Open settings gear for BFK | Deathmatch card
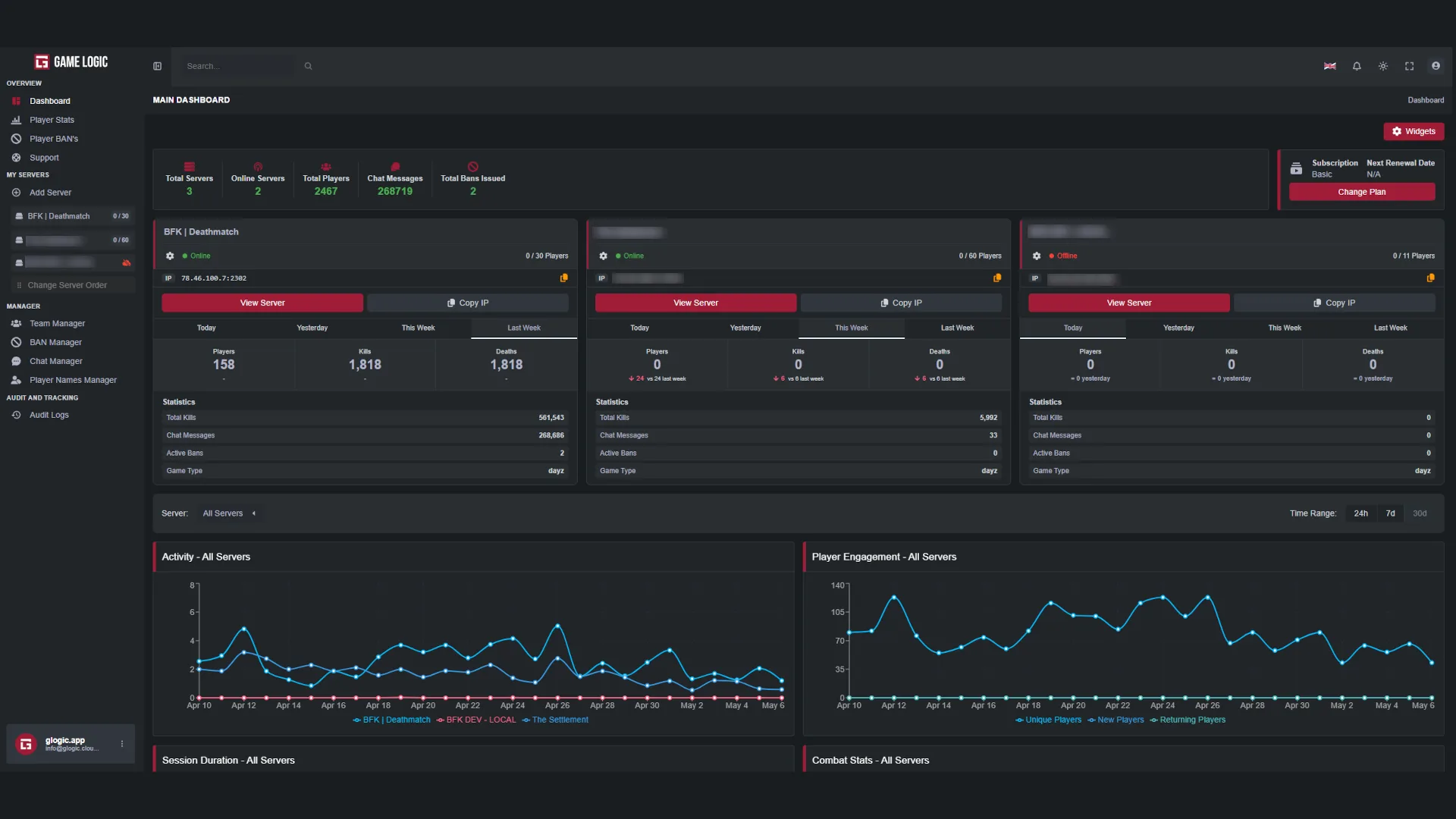This screenshot has height=819, width=1456. click(x=170, y=256)
